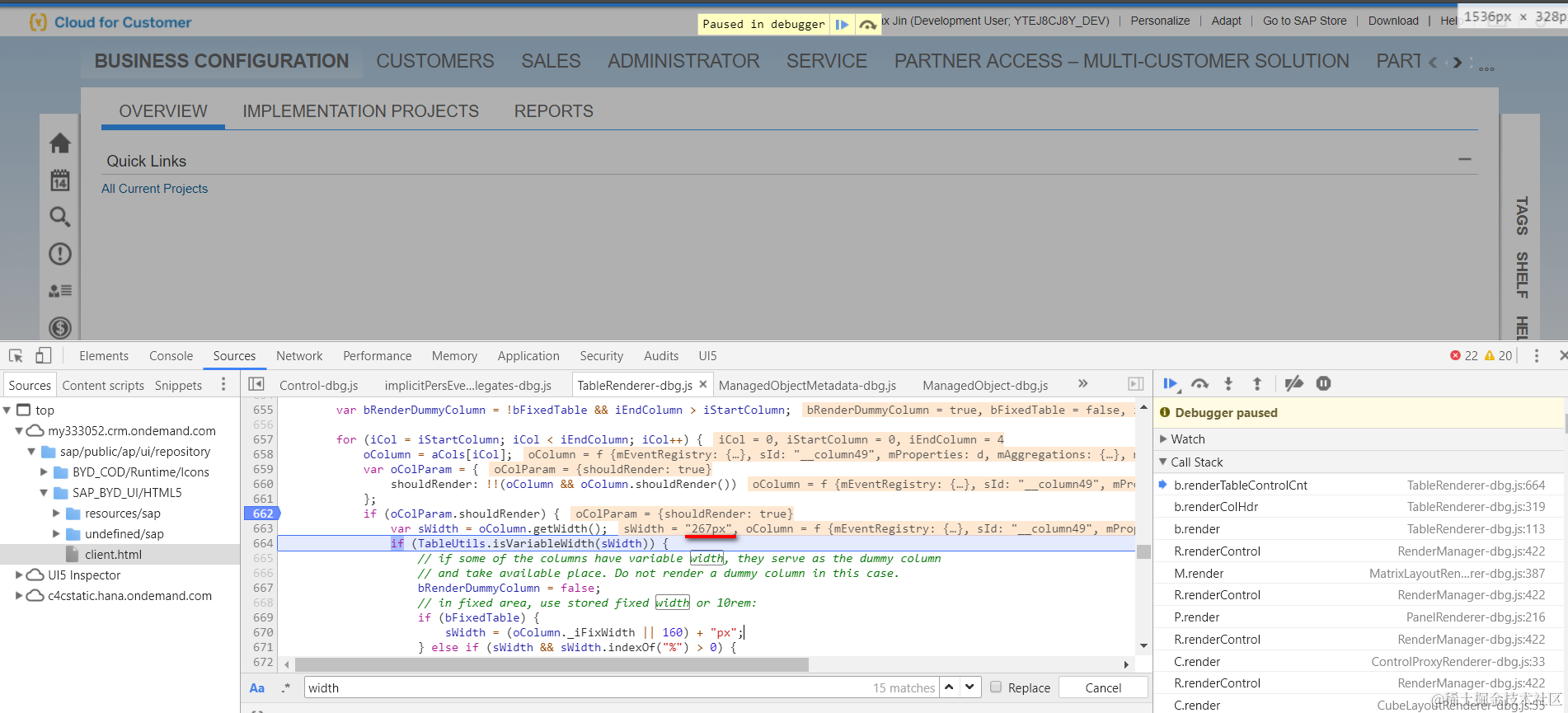The height and width of the screenshot is (713, 1568).
Task: Hide the navigator pane icon
Action: [x=256, y=384]
